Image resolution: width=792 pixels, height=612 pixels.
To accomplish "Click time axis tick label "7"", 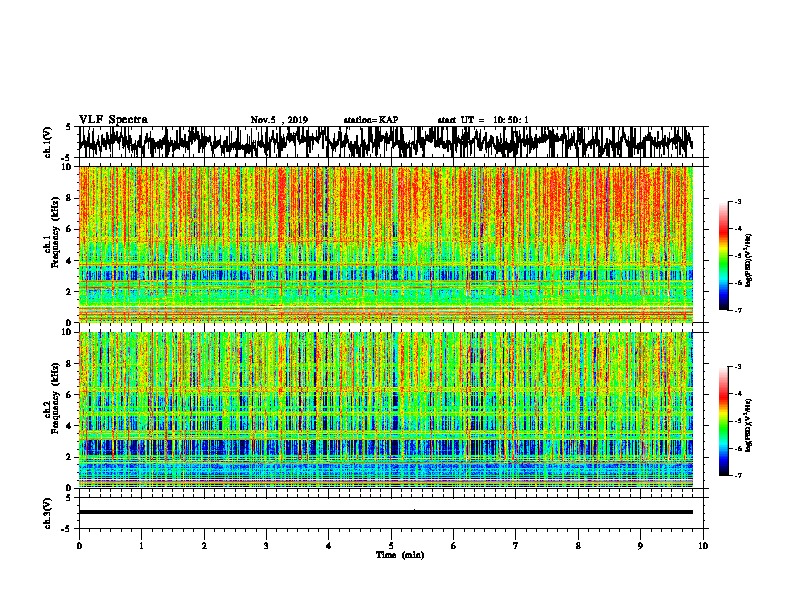I will (x=516, y=546).
